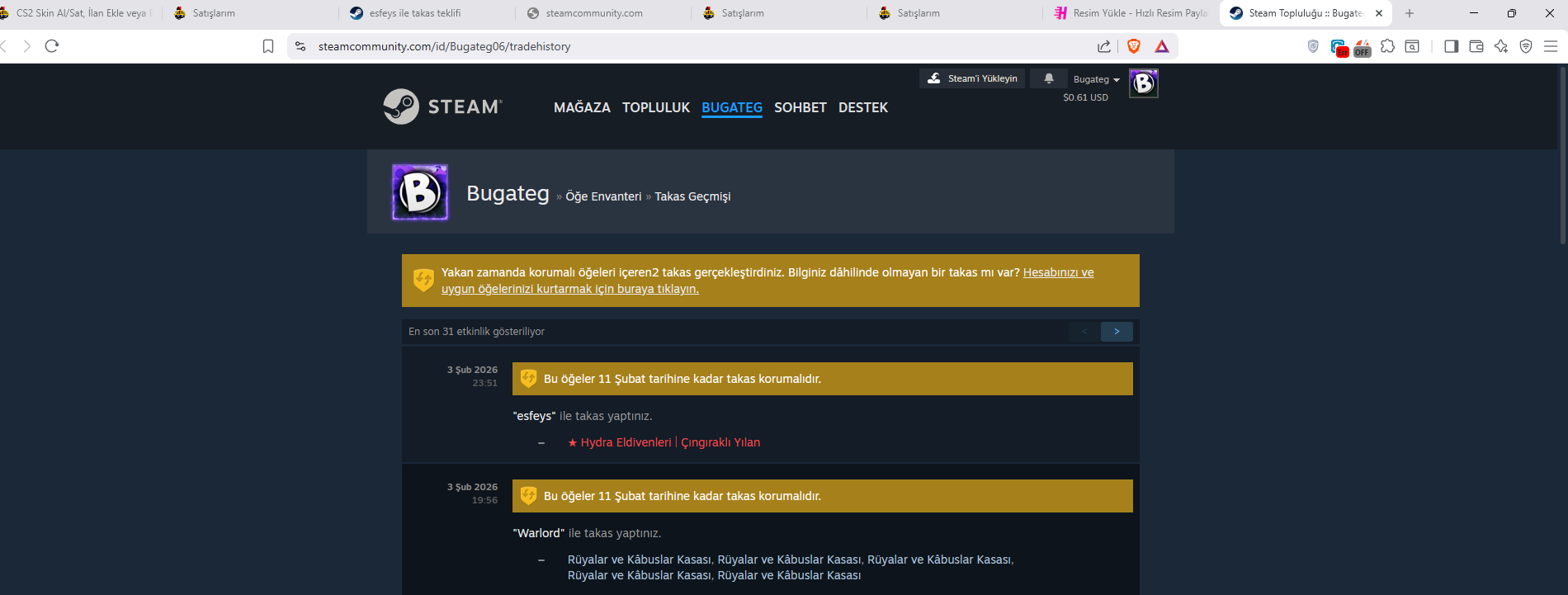1568x595 pixels.
Task: Open the Brave Shields lion icon
Action: coord(1134,46)
